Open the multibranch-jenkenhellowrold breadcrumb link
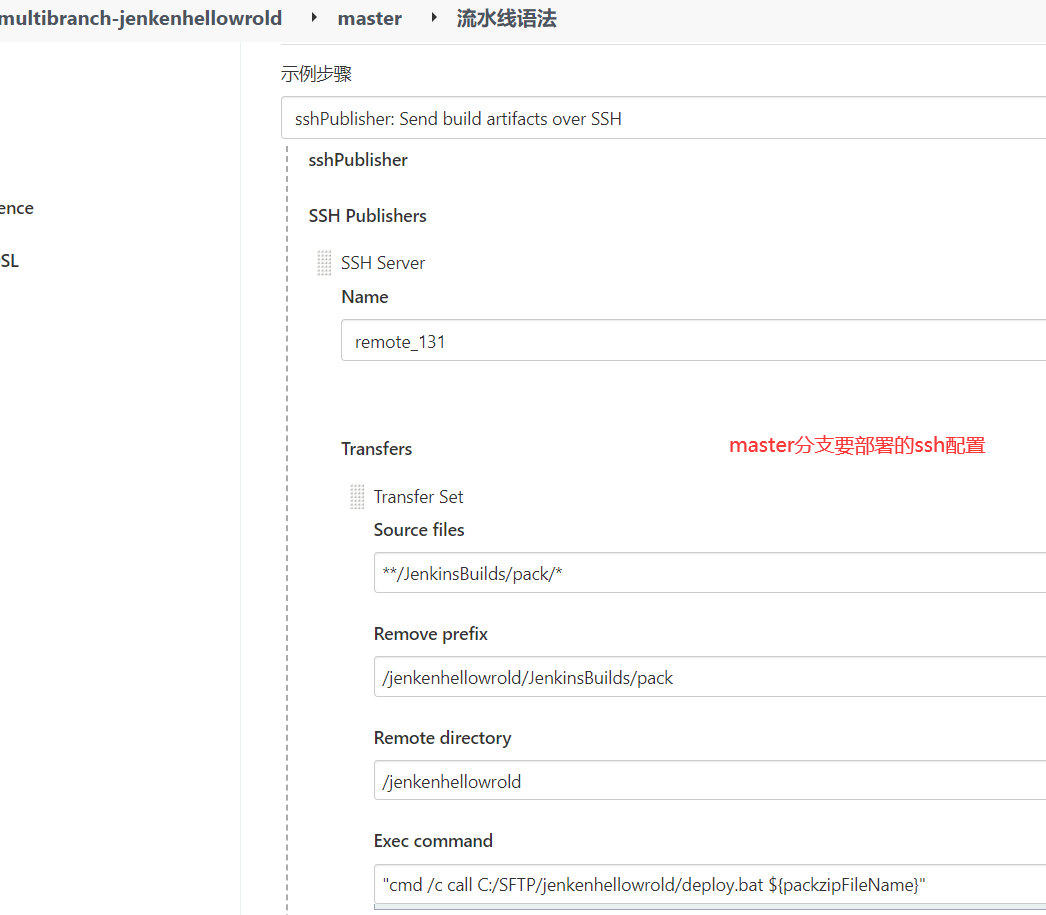 pos(141,18)
